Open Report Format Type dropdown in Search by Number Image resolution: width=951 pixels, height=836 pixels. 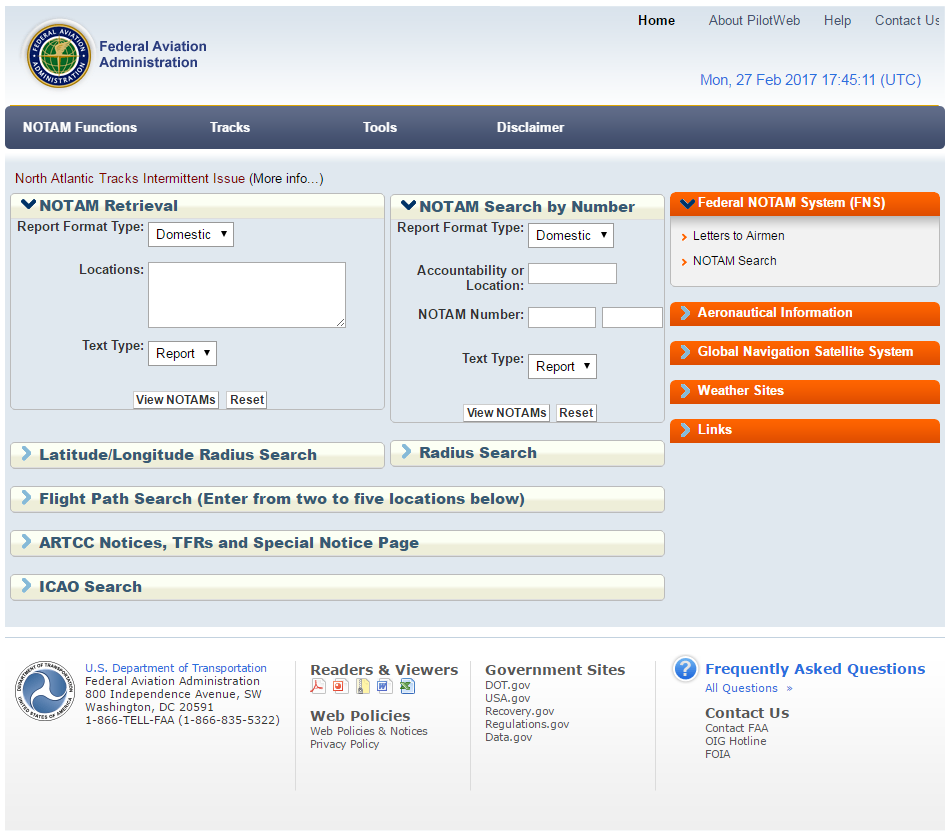[571, 235]
